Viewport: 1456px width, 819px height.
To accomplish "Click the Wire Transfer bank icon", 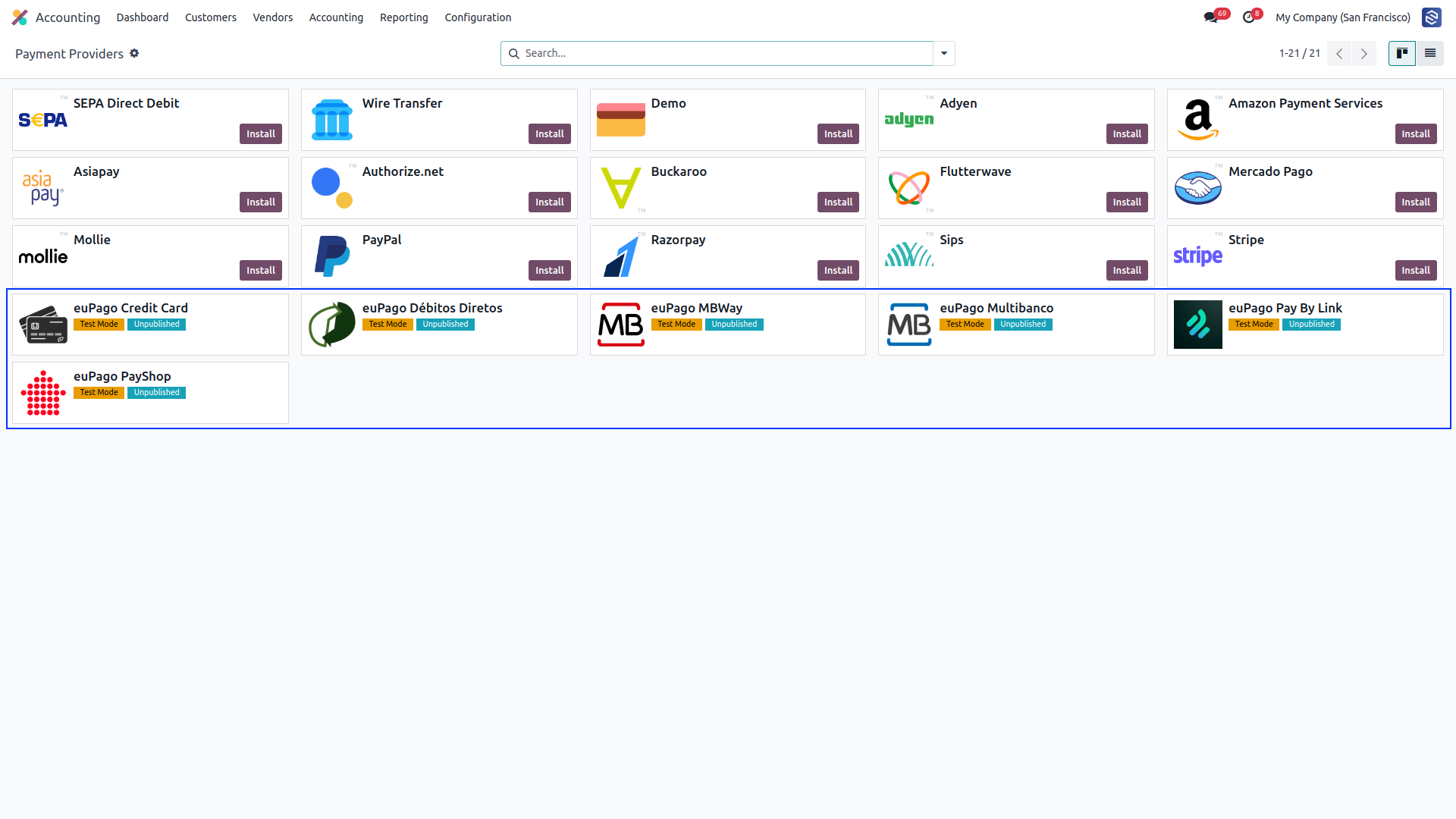I will [x=332, y=120].
